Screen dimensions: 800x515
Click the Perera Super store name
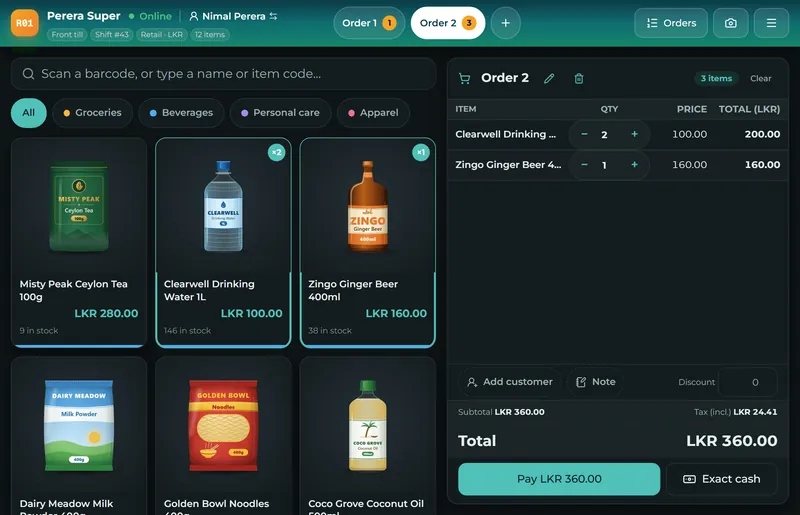click(x=84, y=16)
